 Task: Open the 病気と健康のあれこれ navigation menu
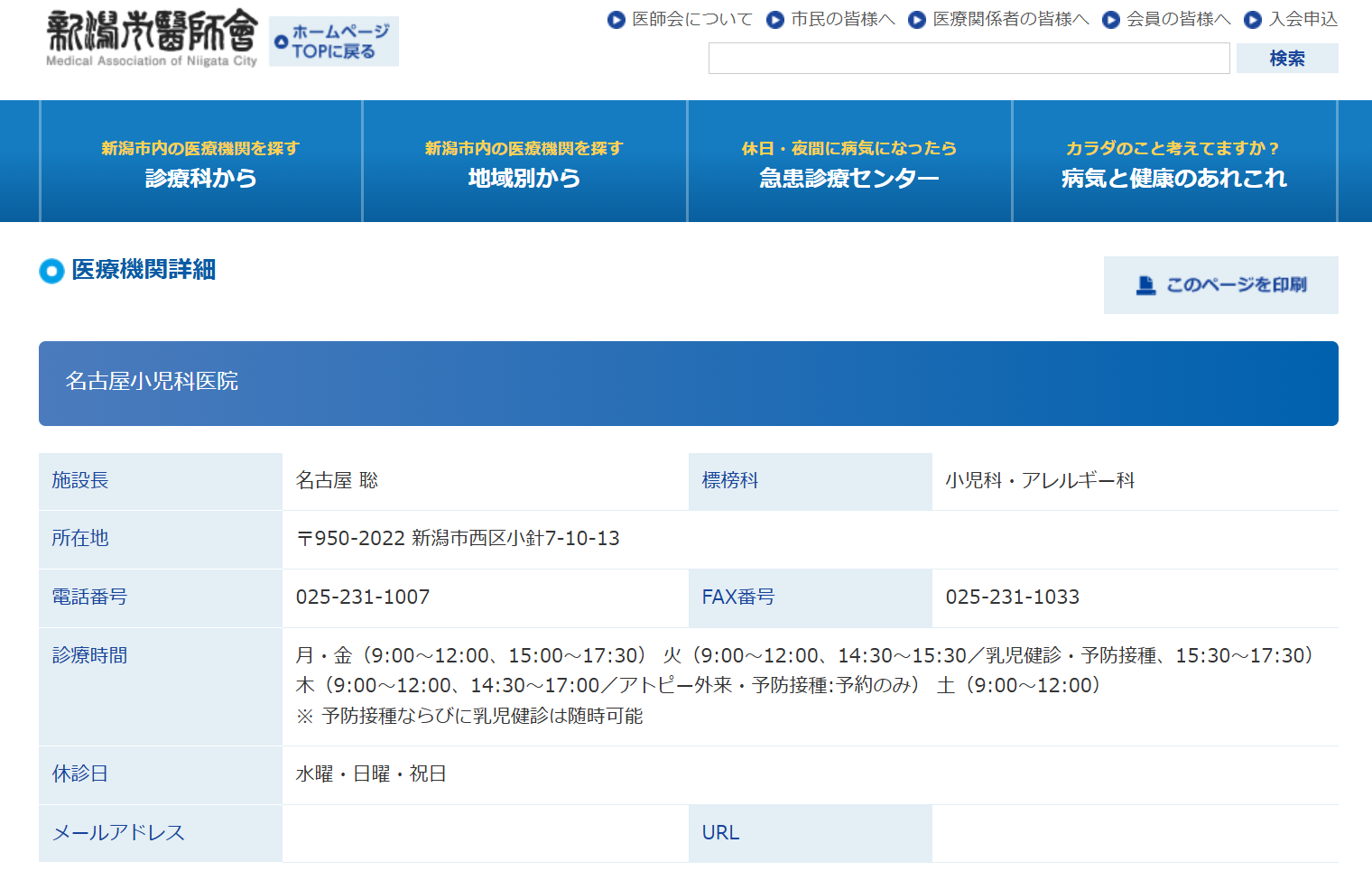tap(1174, 162)
